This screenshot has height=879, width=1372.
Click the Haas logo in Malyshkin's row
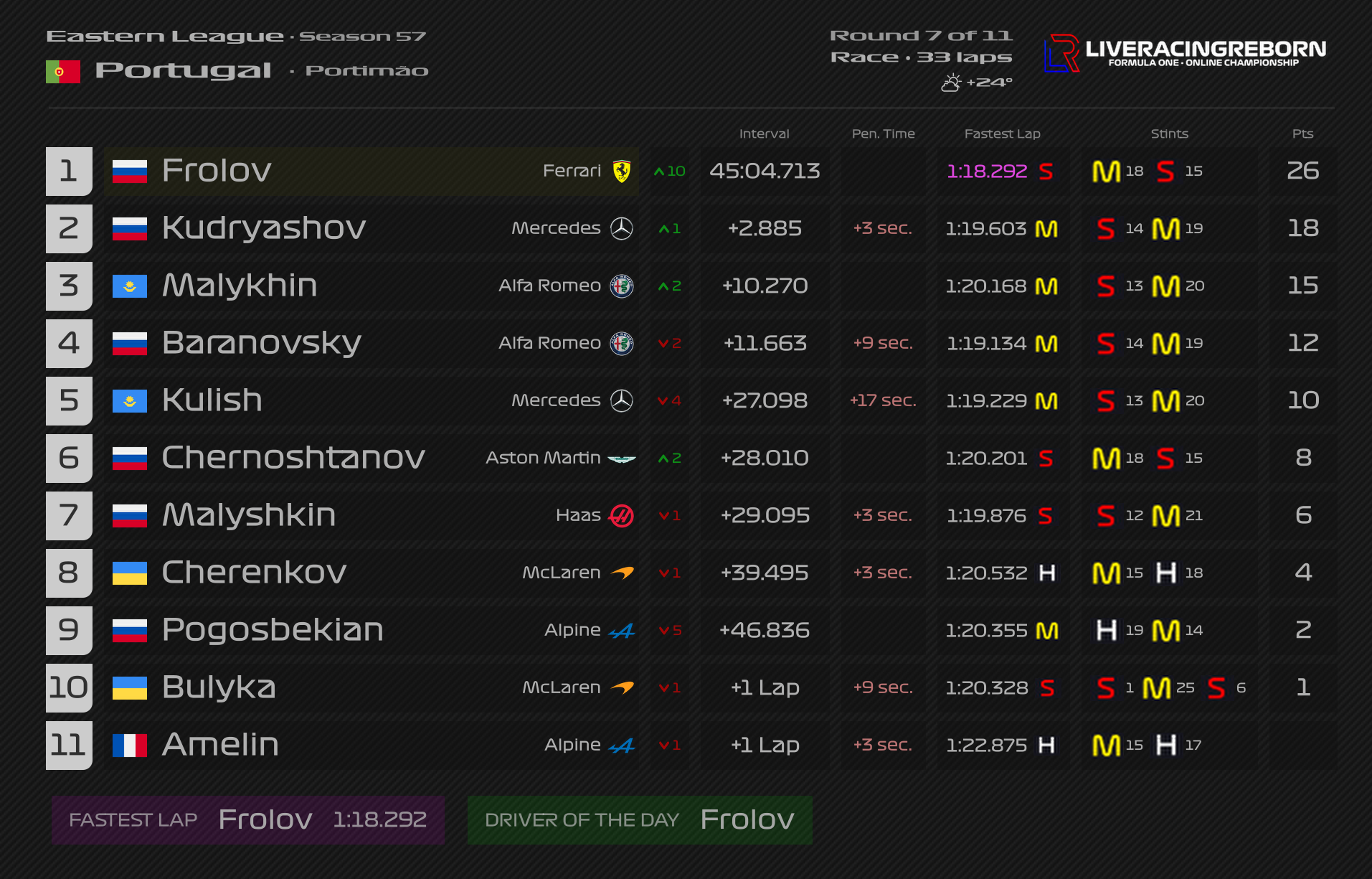pos(621,515)
